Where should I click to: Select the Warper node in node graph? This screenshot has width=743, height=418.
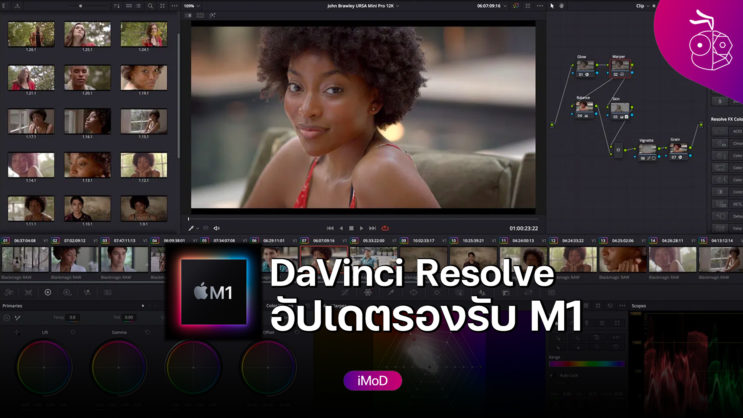pyautogui.click(x=619, y=66)
